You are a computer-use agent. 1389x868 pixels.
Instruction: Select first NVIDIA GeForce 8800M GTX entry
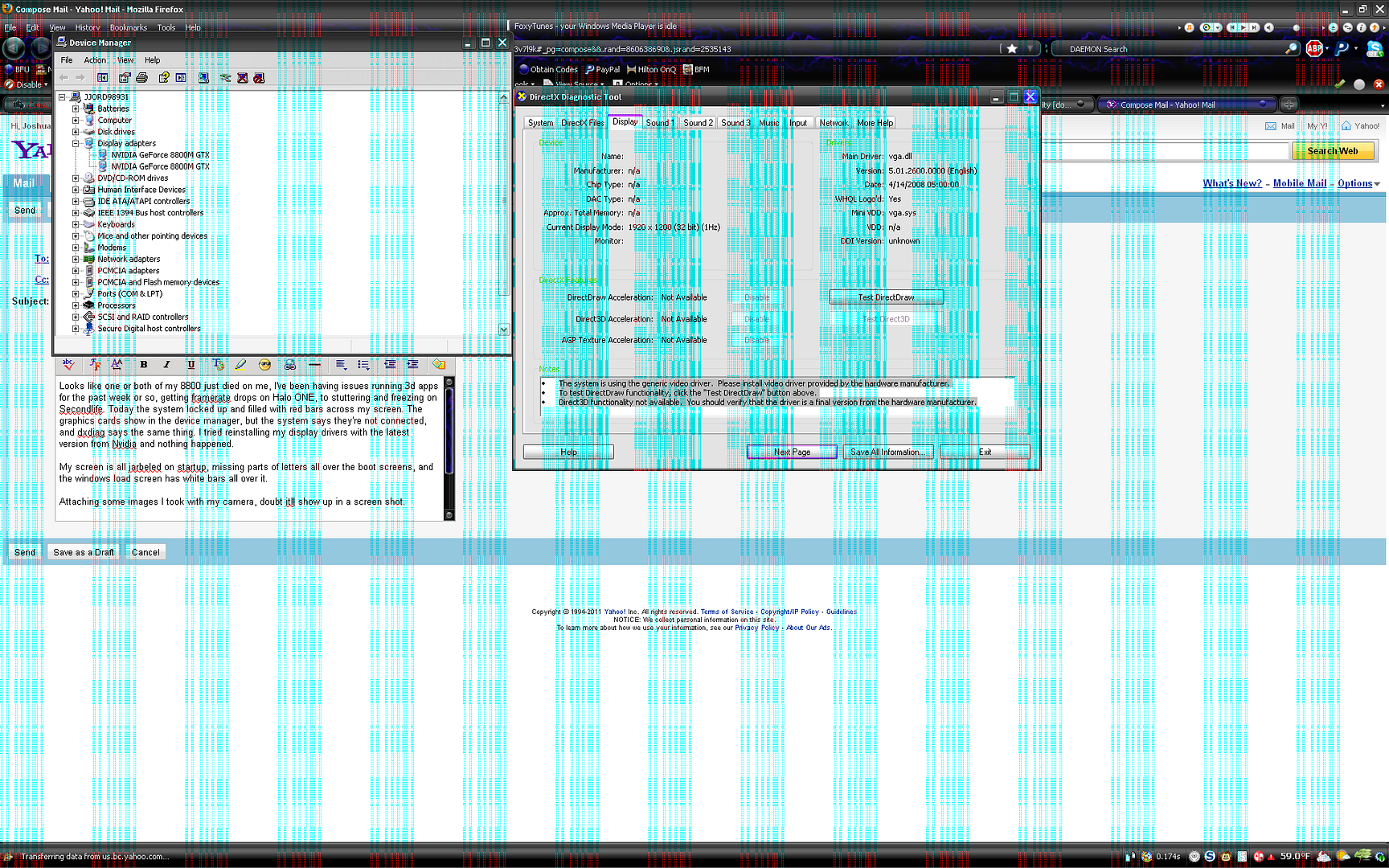tap(160, 155)
